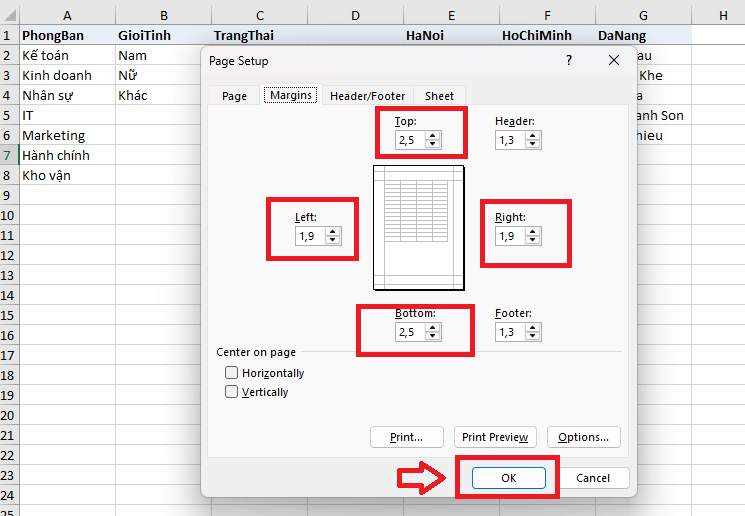
Task: Select cell Nam in column B
Action: (x=158, y=55)
